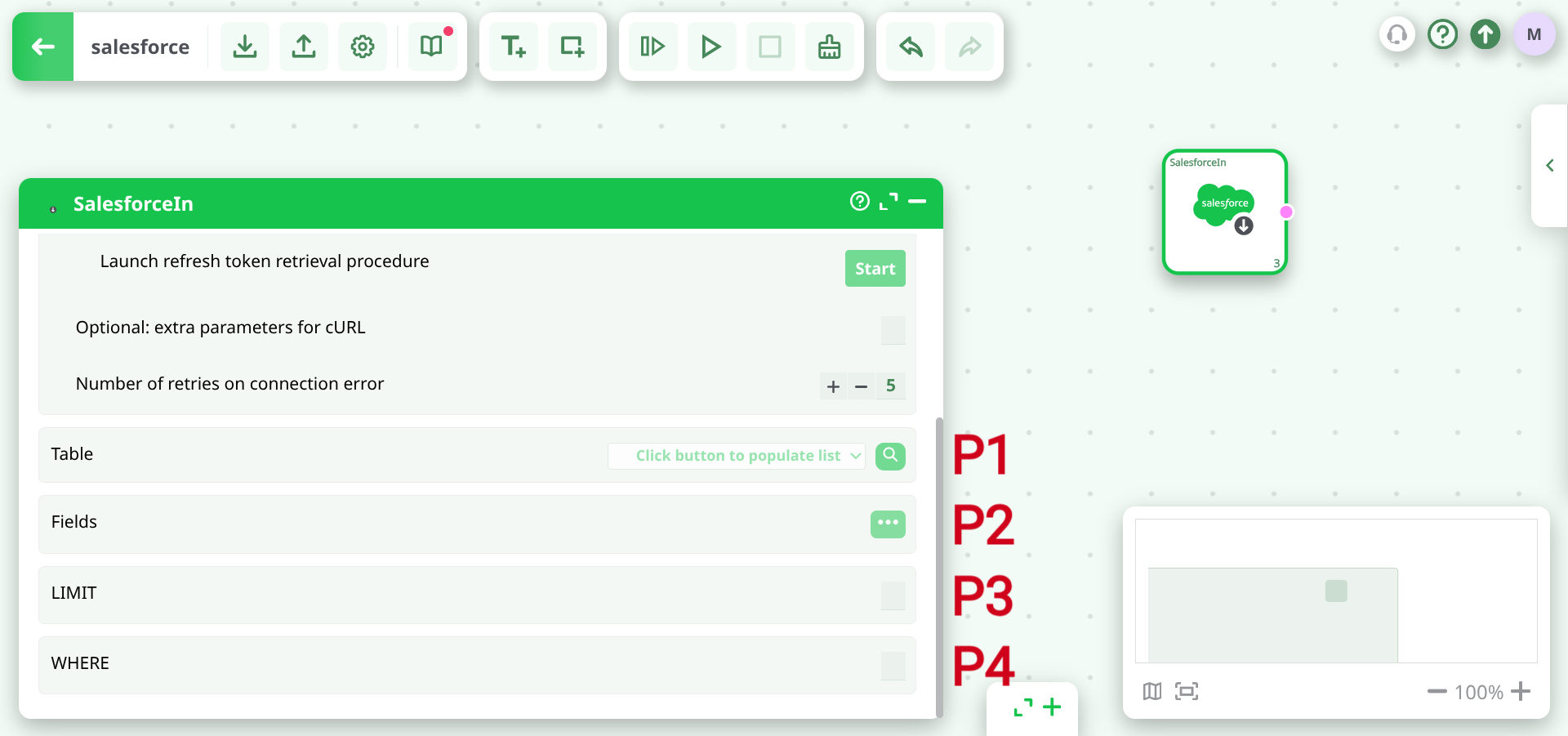Viewport: 1568px width, 736px height.
Task: Open the user profile avatar M
Action: (1535, 34)
